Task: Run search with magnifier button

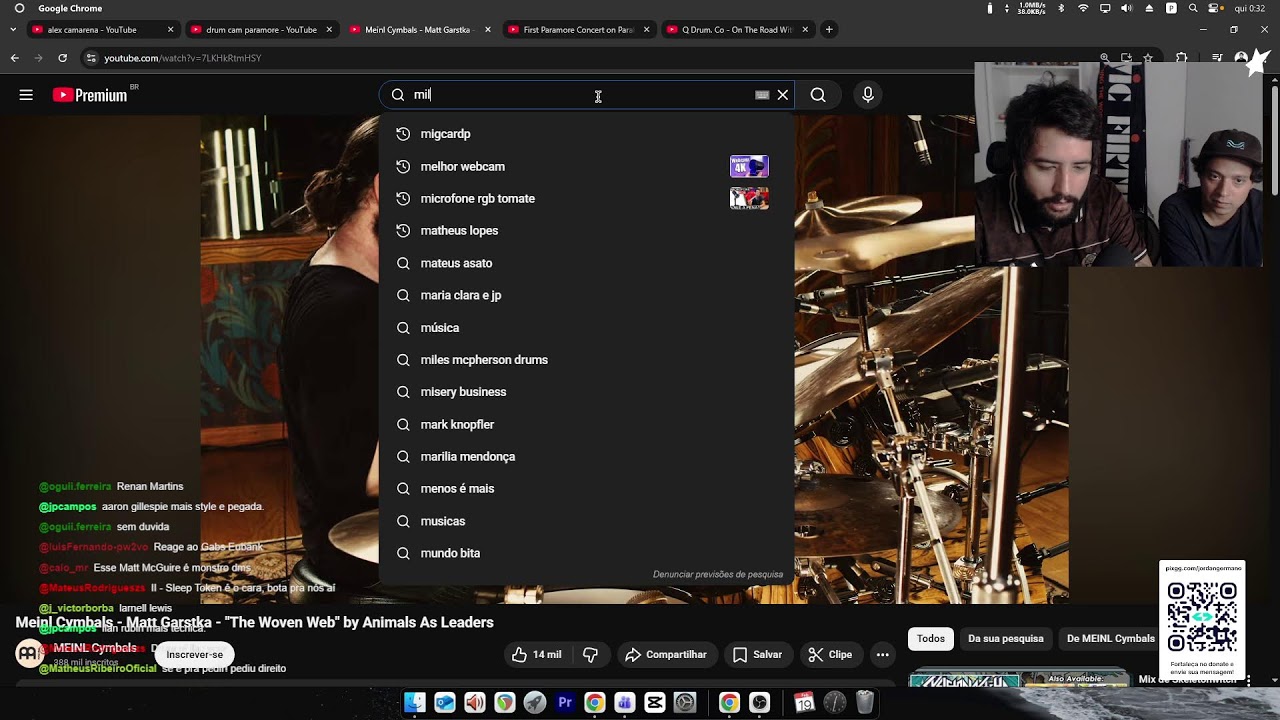Action: [818, 95]
